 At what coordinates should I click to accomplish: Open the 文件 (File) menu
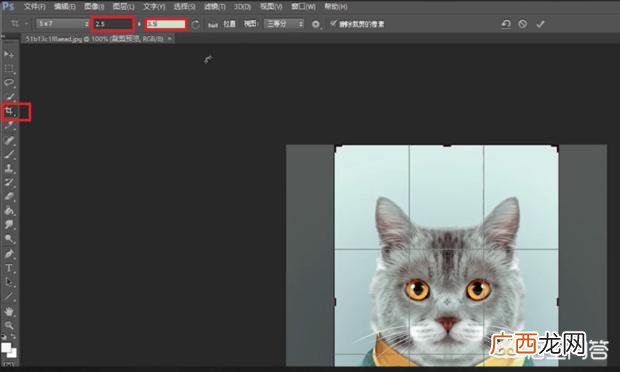pos(34,7)
